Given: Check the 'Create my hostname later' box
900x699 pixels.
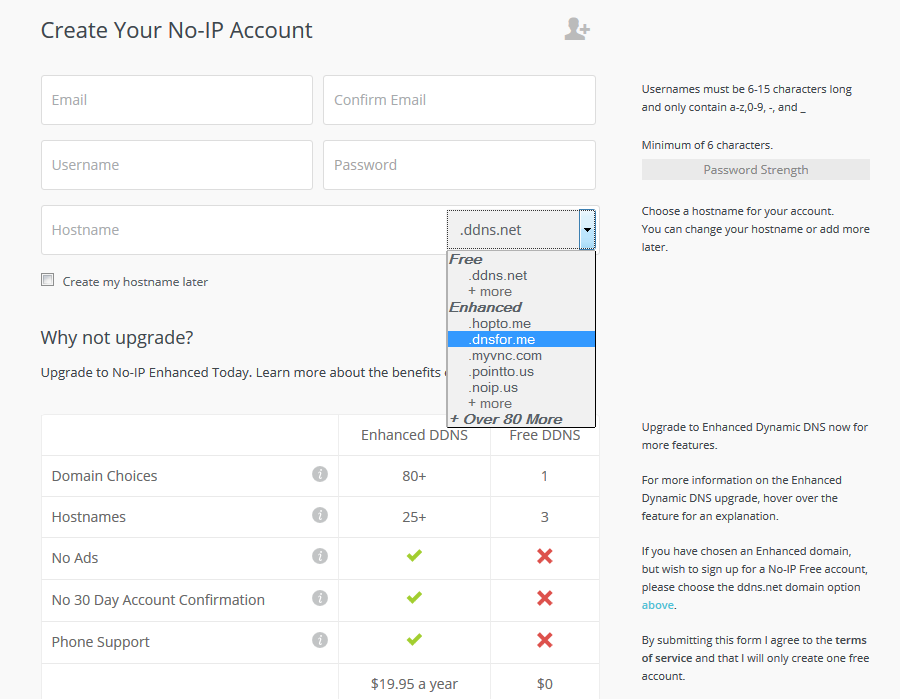Looking at the screenshot, I should click(x=48, y=280).
